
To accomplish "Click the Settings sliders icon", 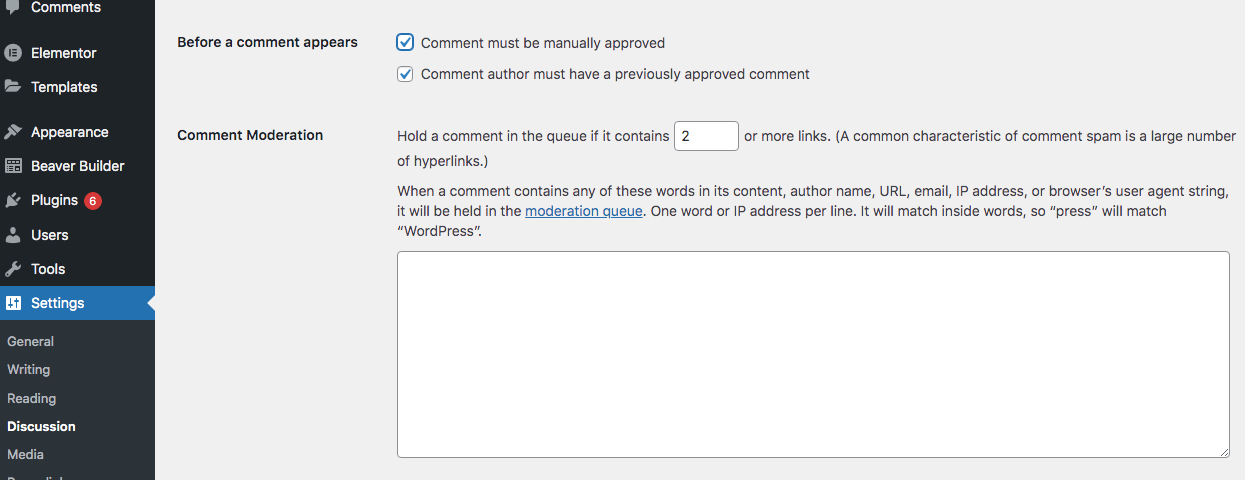I will [13, 303].
